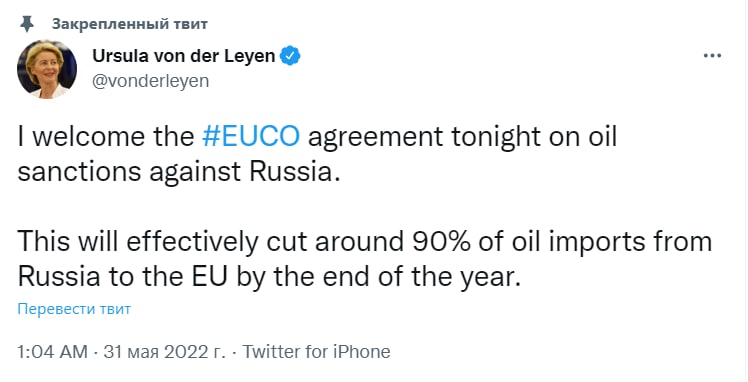748x382 pixels.
Task: Open the #EUCO hashtag
Action: [251, 137]
